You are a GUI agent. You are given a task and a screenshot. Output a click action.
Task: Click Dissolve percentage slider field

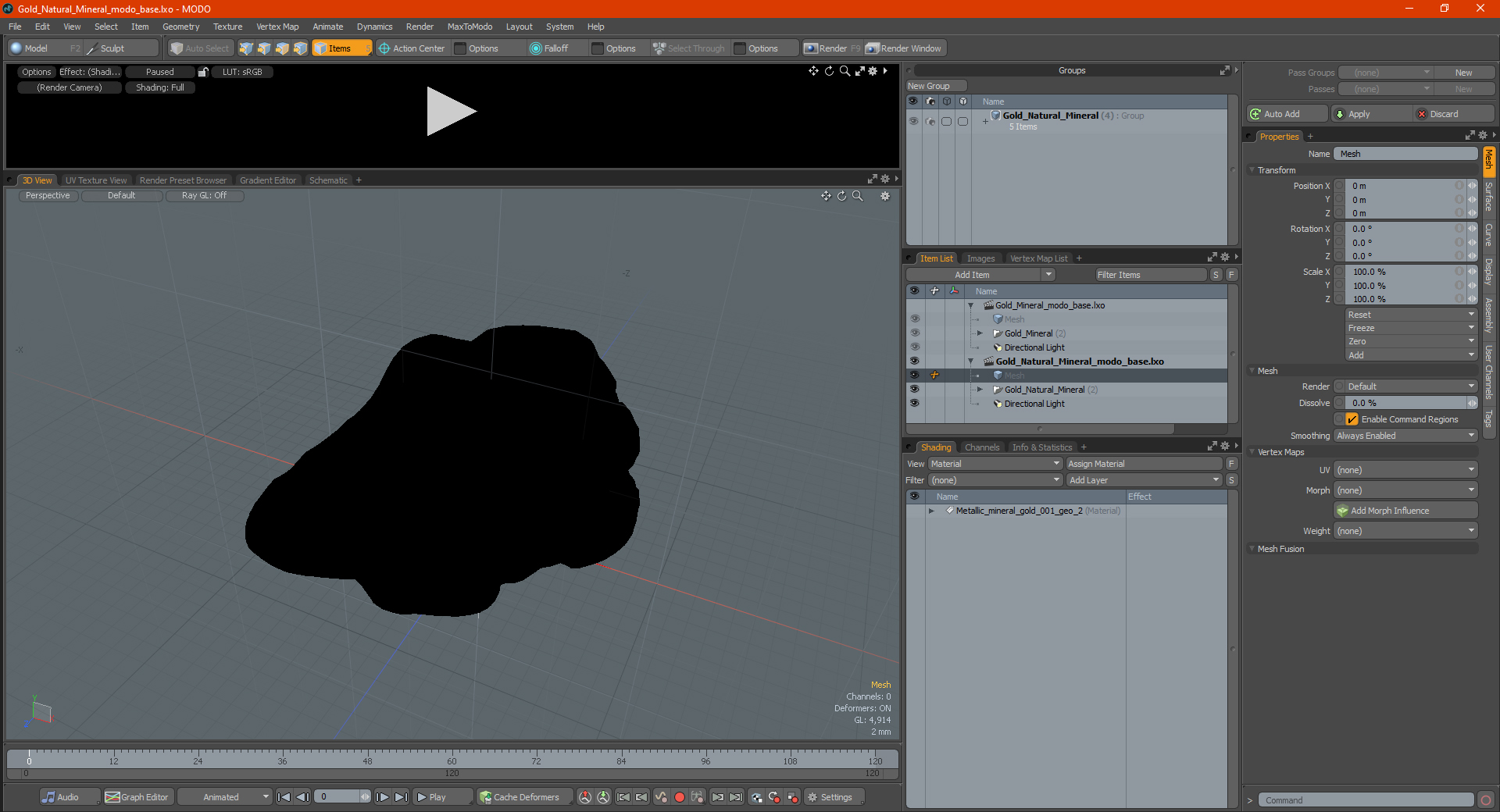tap(1406, 403)
